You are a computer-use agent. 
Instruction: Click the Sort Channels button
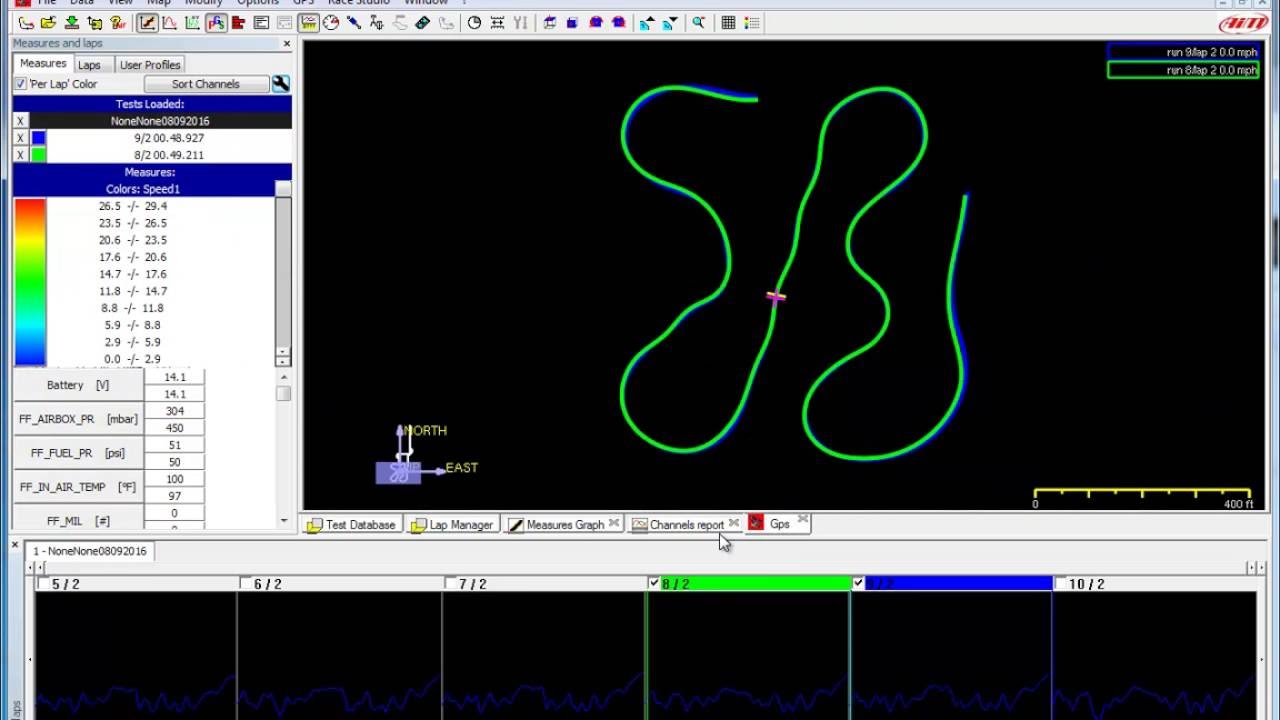pos(205,84)
